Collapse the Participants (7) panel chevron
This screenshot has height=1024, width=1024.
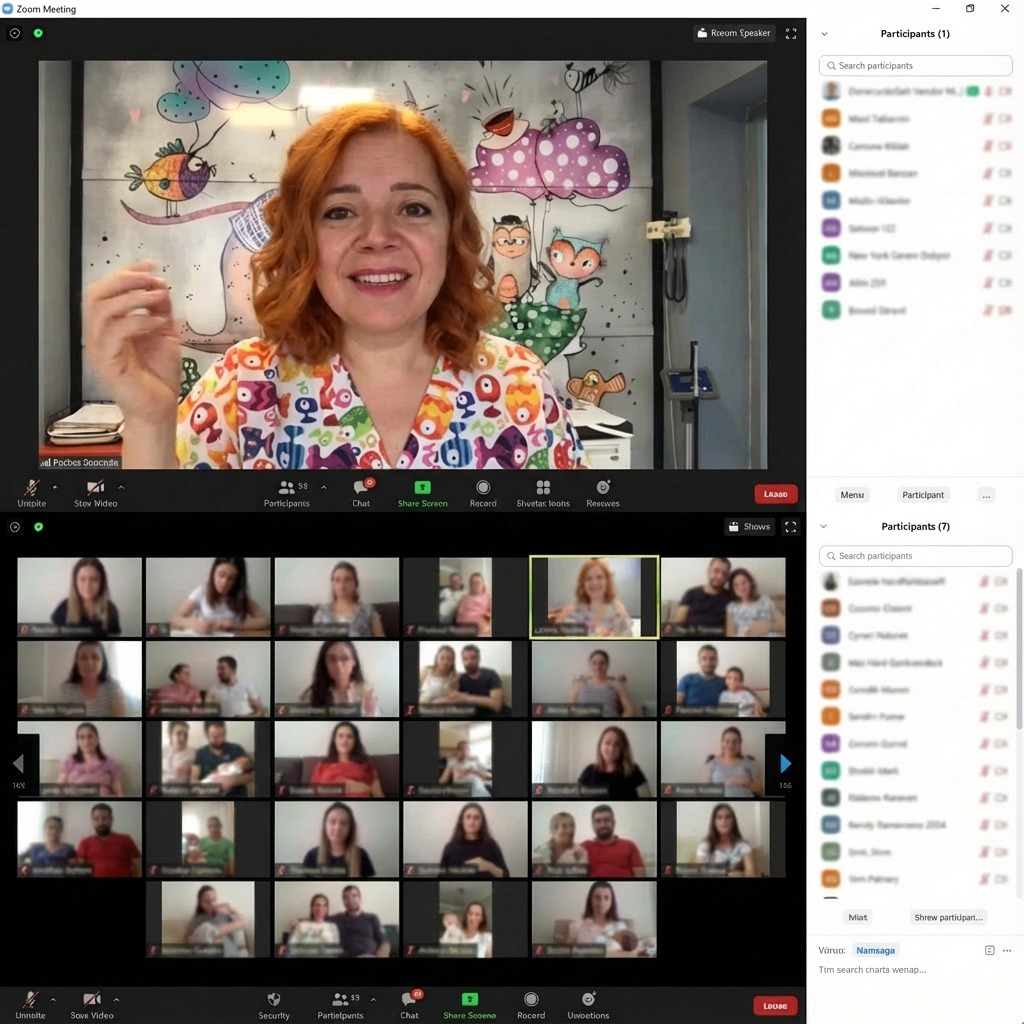[x=825, y=526]
